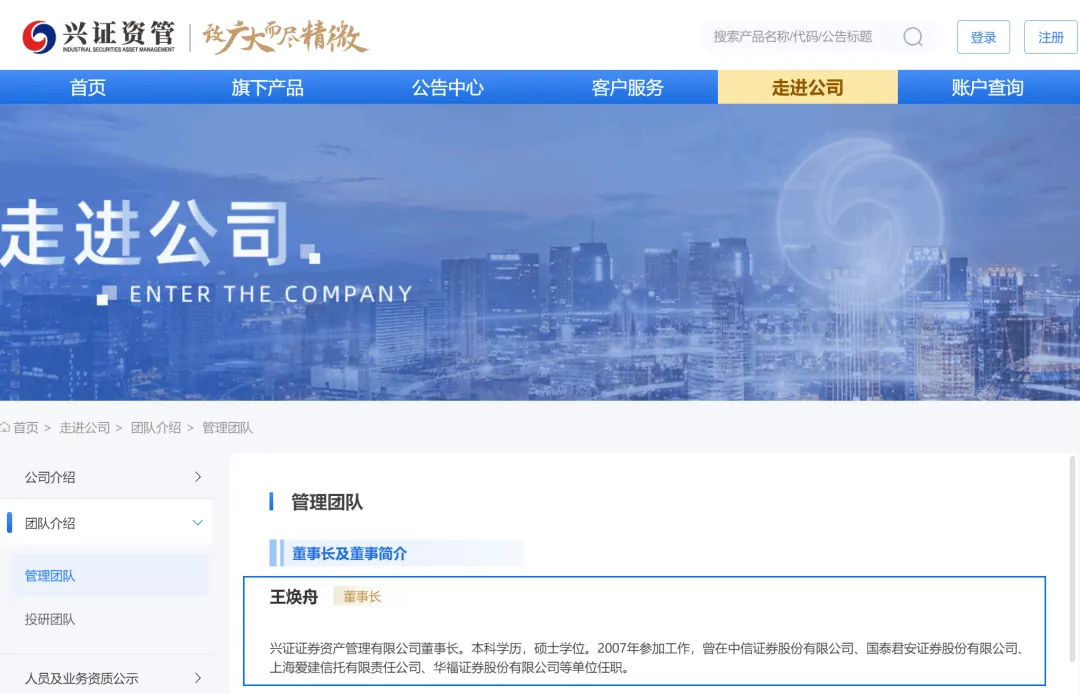Viewport: 1080px width, 694px height.
Task: Click the 兴证资管 company logo
Action: point(98,36)
